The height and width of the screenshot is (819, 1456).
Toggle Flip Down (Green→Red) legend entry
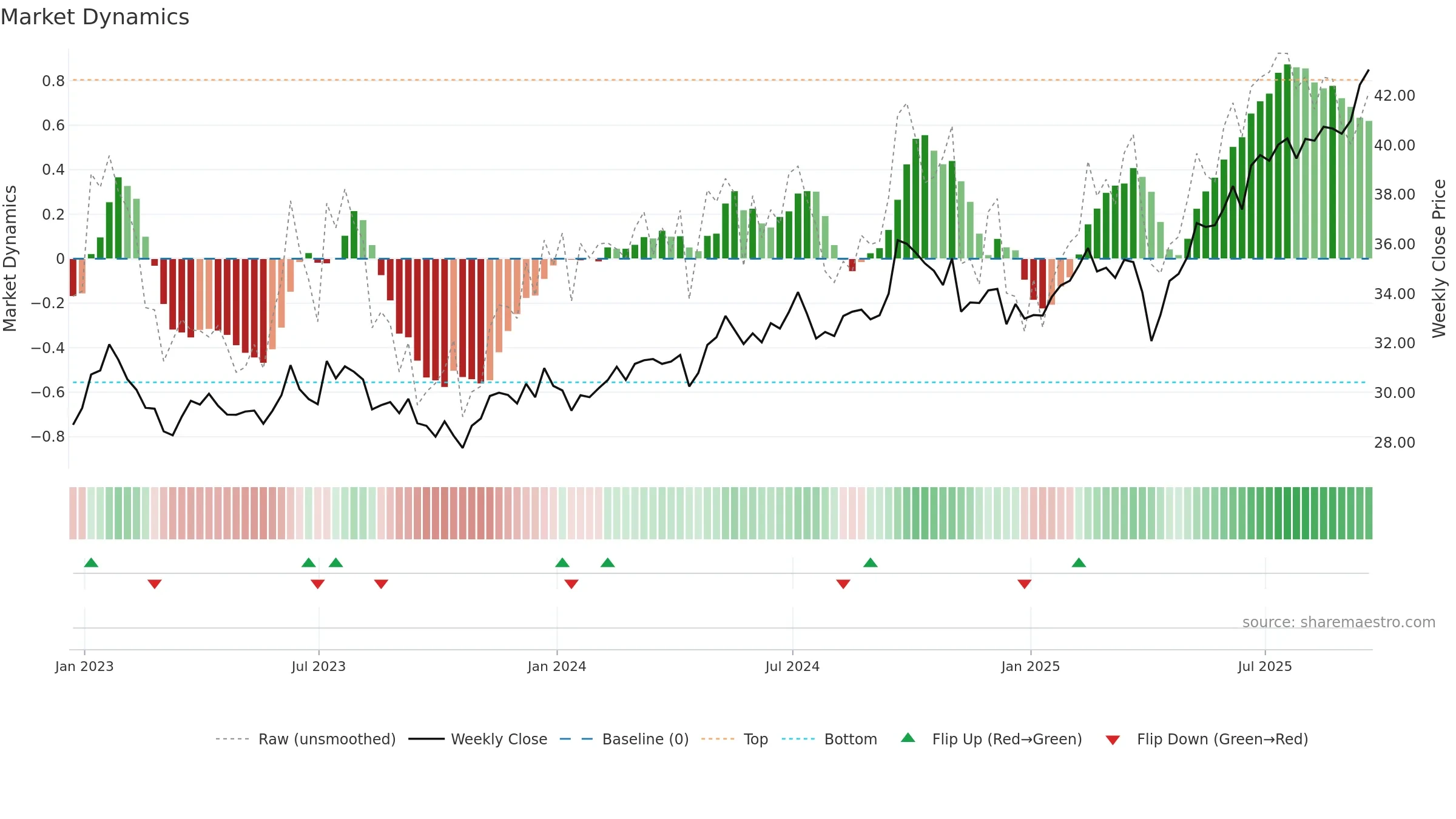tap(1207, 739)
